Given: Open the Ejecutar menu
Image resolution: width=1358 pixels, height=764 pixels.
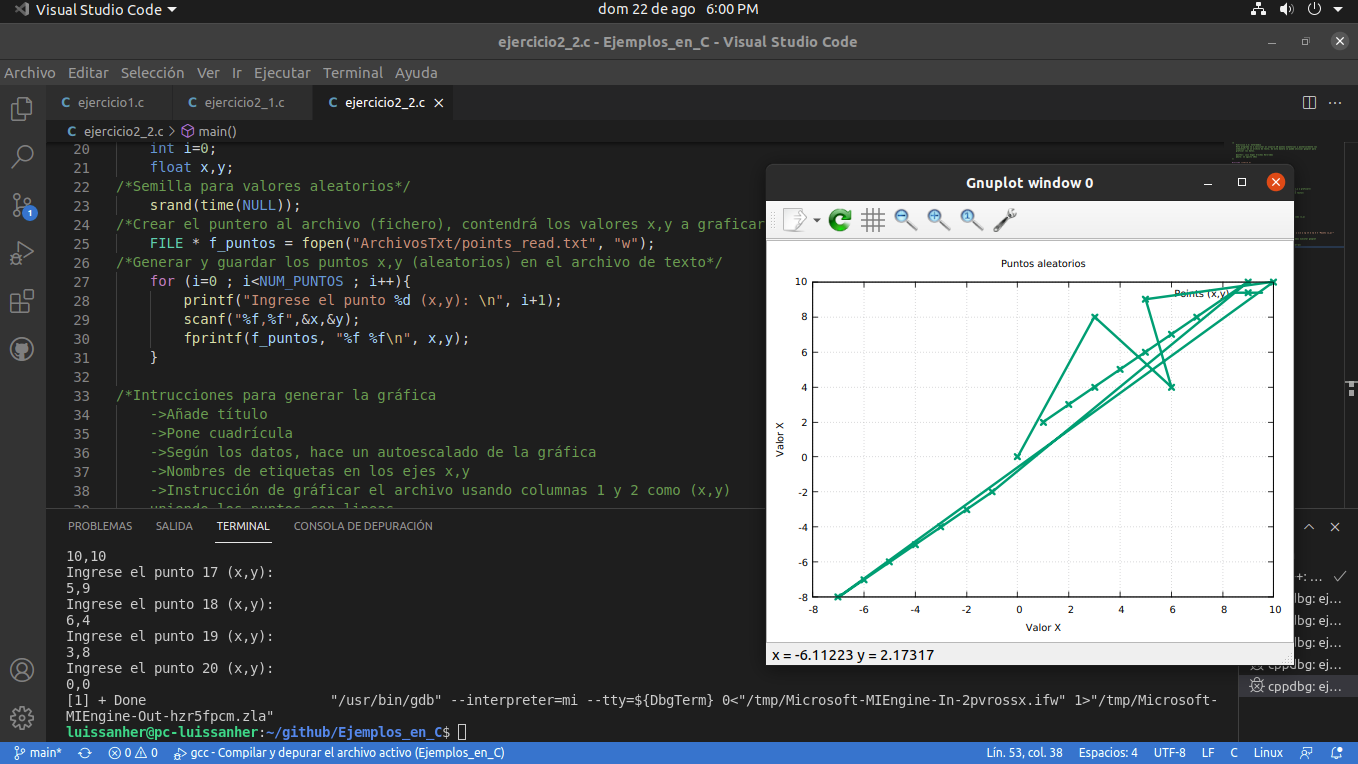Looking at the screenshot, I should coord(282,72).
